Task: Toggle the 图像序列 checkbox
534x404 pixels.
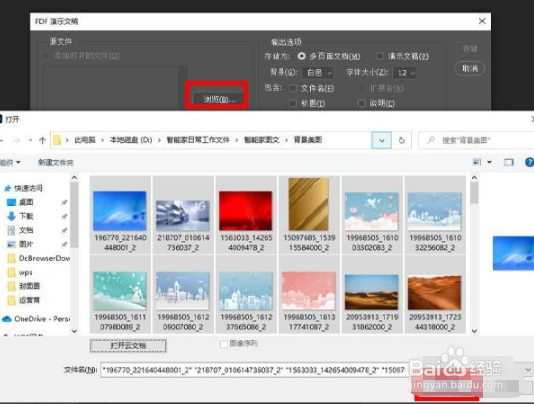Action: [224, 344]
